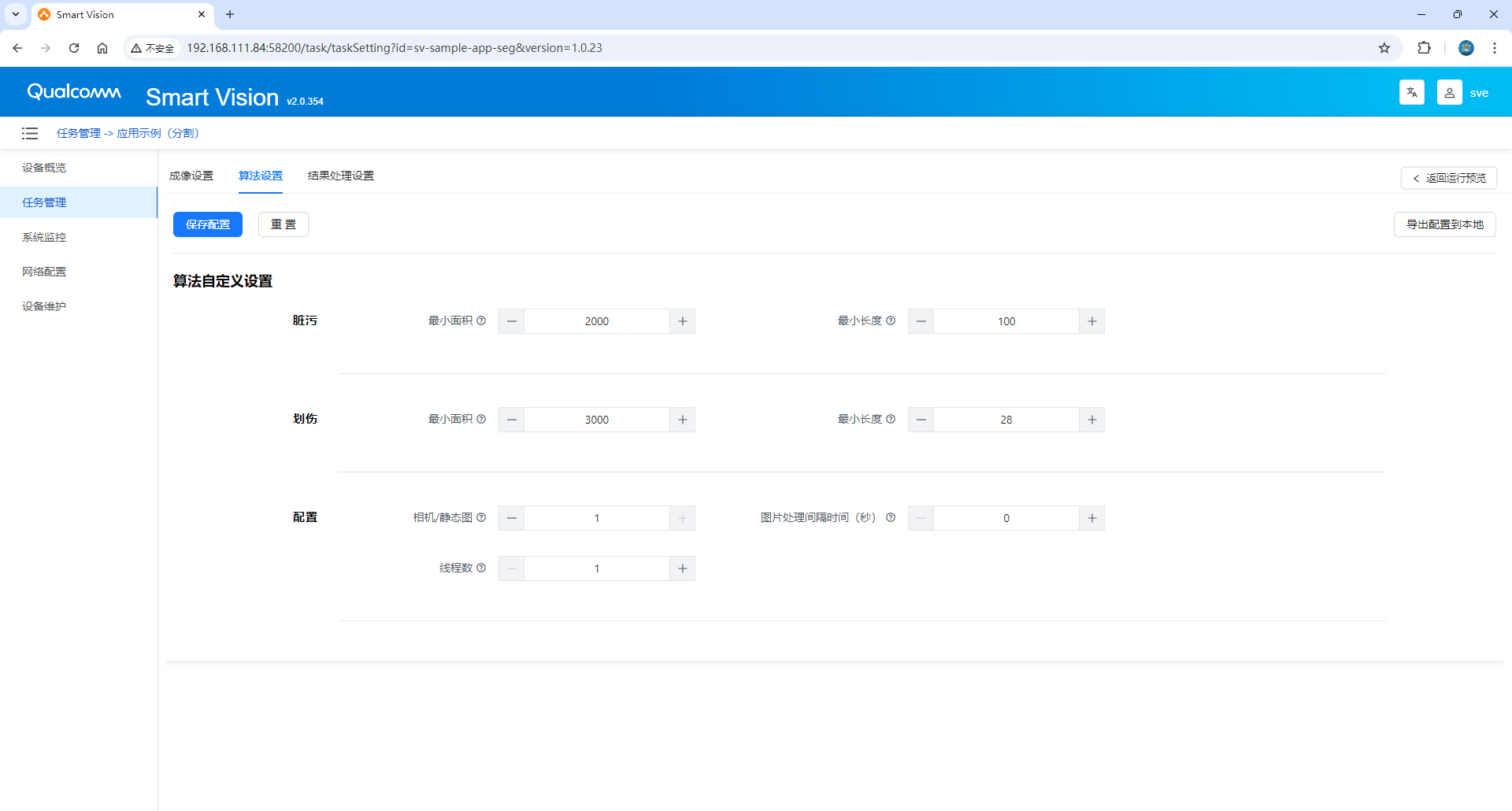Image resolution: width=1512 pixels, height=811 pixels.
Task: Click the sve username label
Action: point(1479,93)
